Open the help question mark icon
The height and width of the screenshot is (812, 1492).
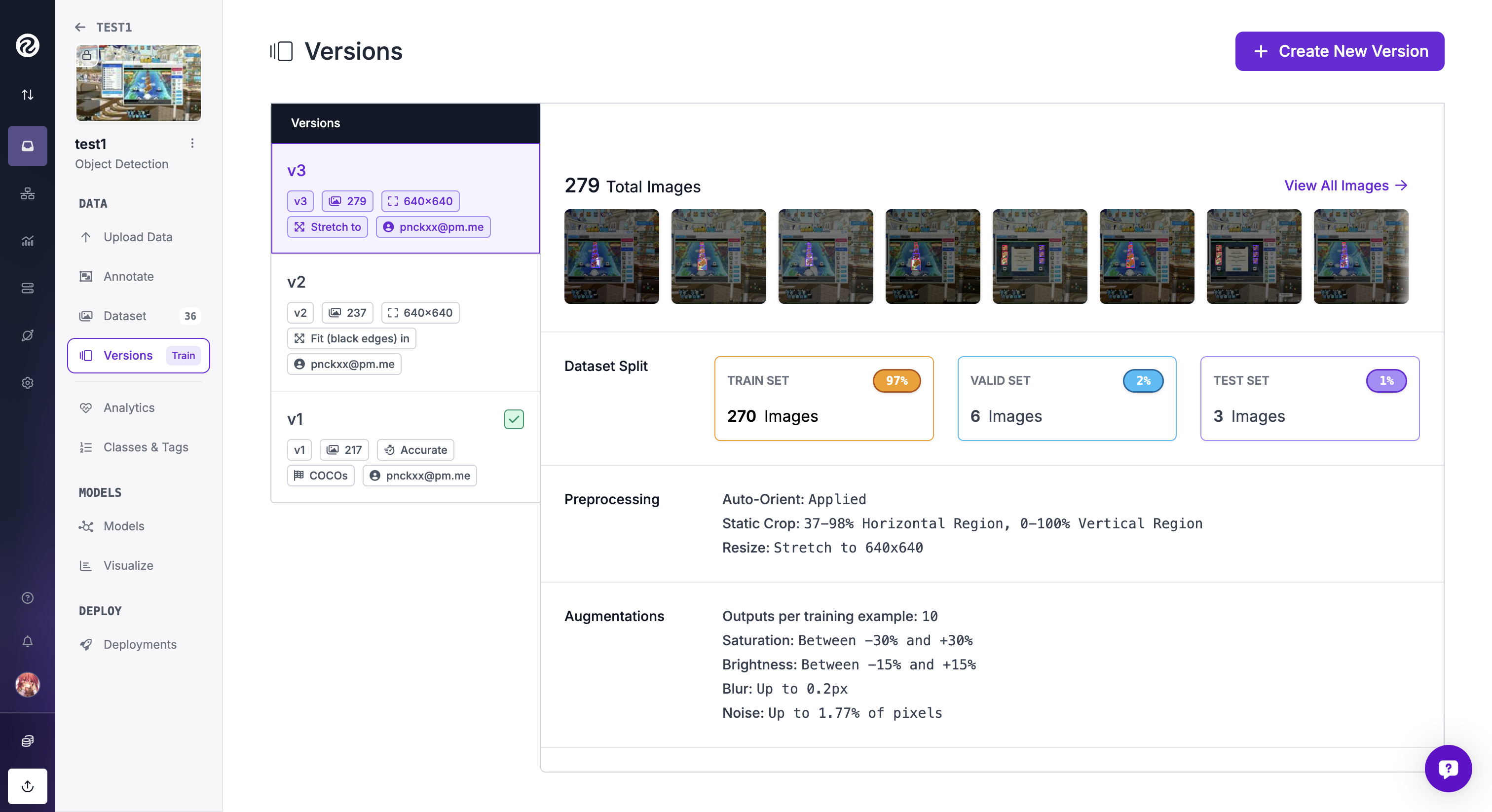[27, 598]
